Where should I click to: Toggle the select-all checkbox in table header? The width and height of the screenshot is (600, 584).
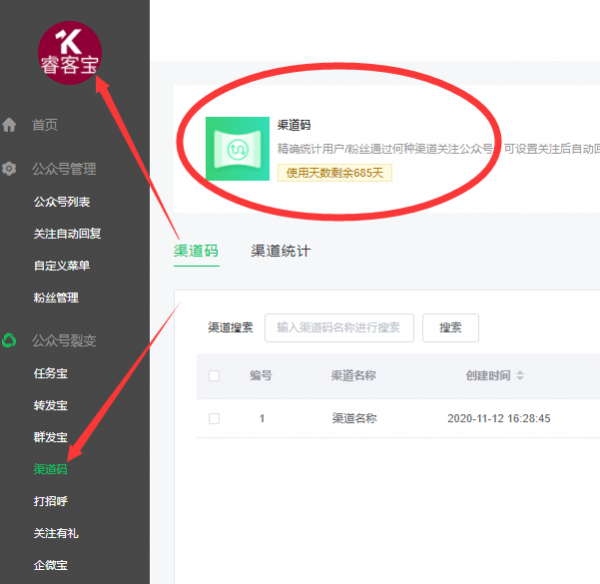[x=214, y=376]
